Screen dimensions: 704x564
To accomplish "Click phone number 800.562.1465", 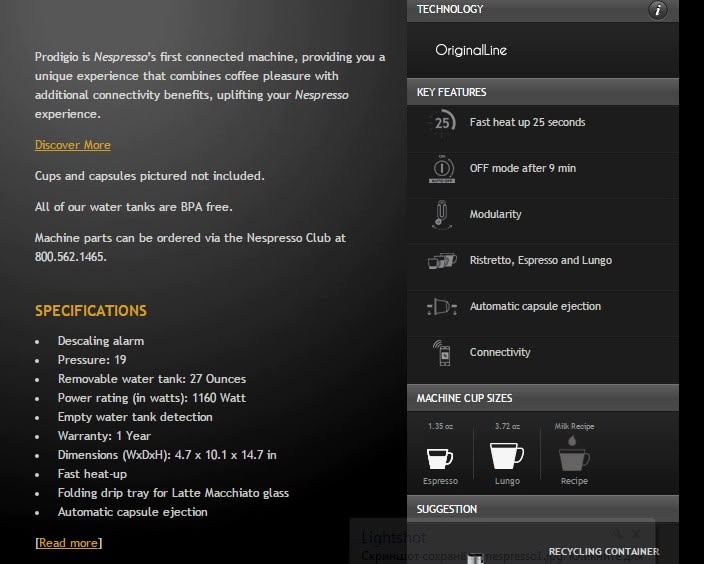I will pos(70,257).
